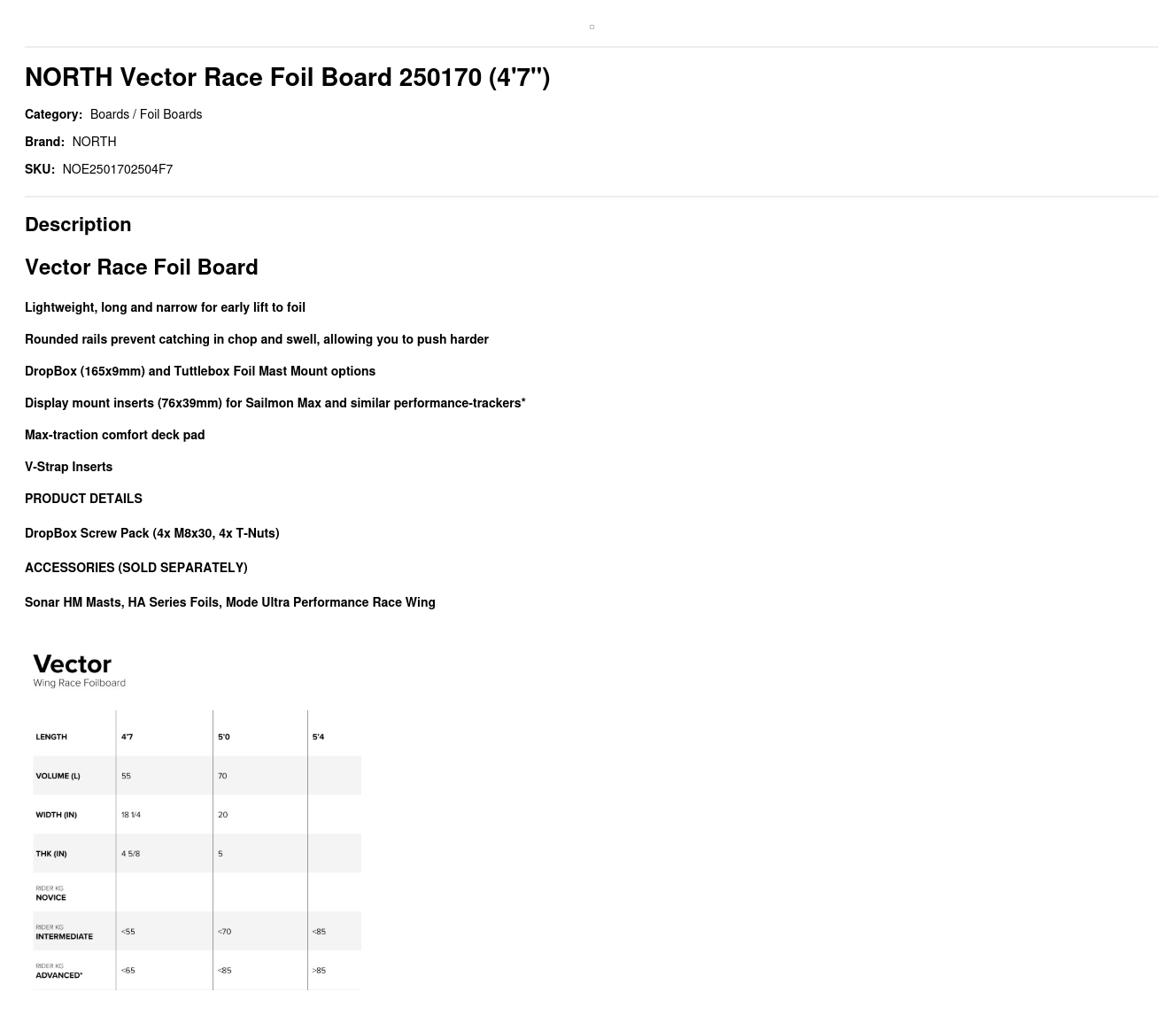Click the VOLUME (L) row label
Screen dimensions: 1176x1015
tap(58, 776)
